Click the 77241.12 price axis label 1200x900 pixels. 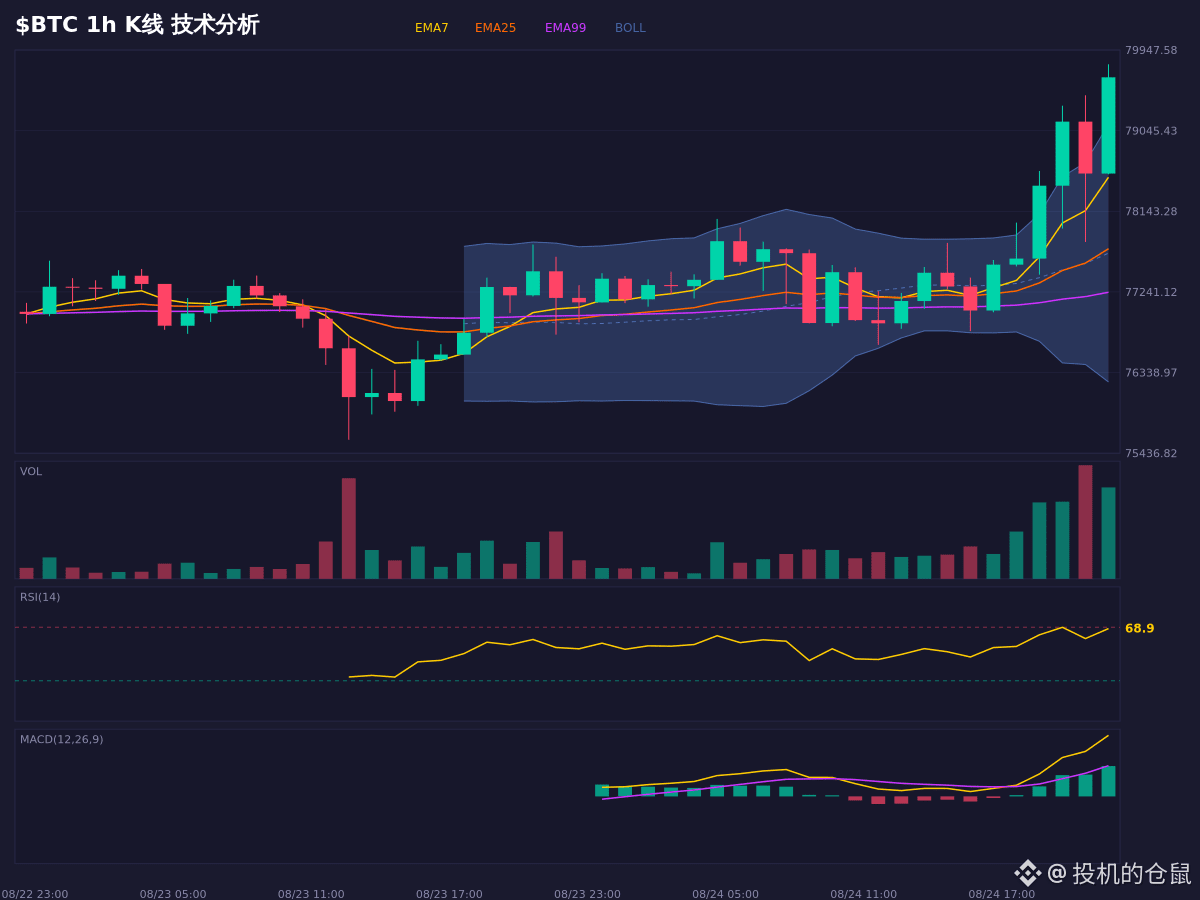(x=1151, y=292)
